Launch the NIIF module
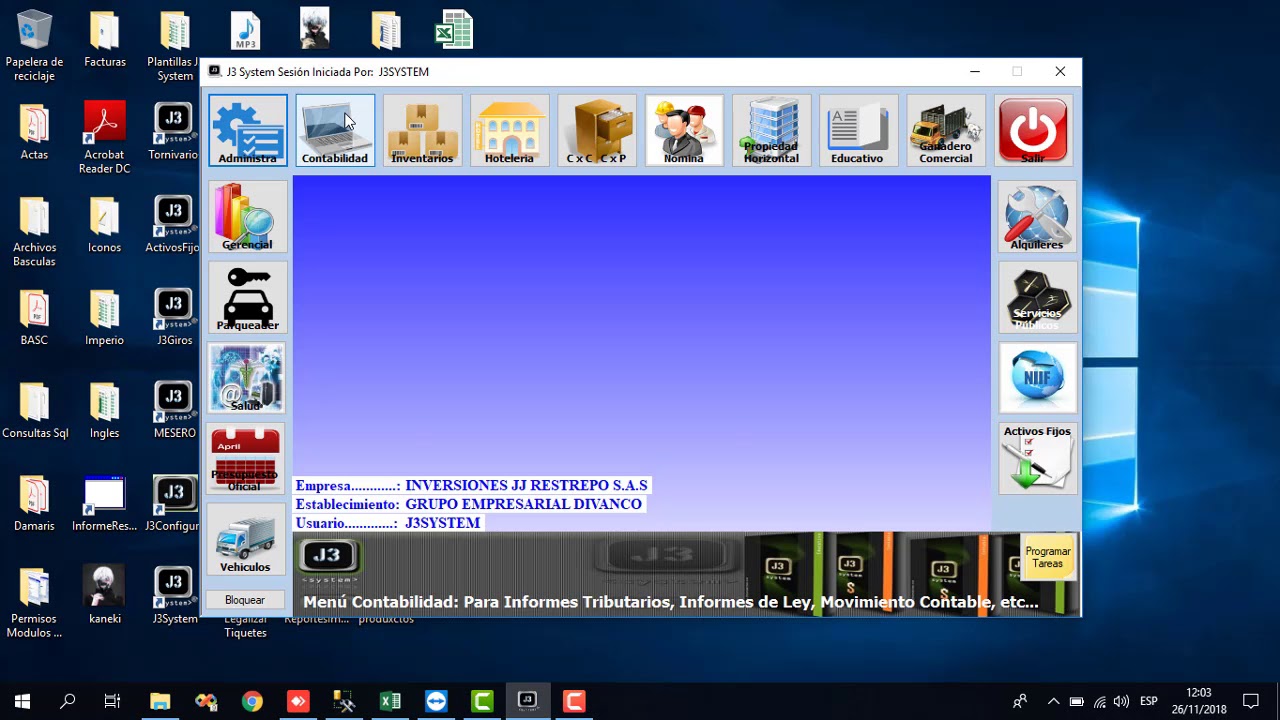The width and height of the screenshot is (1280, 720). click(x=1038, y=378)
